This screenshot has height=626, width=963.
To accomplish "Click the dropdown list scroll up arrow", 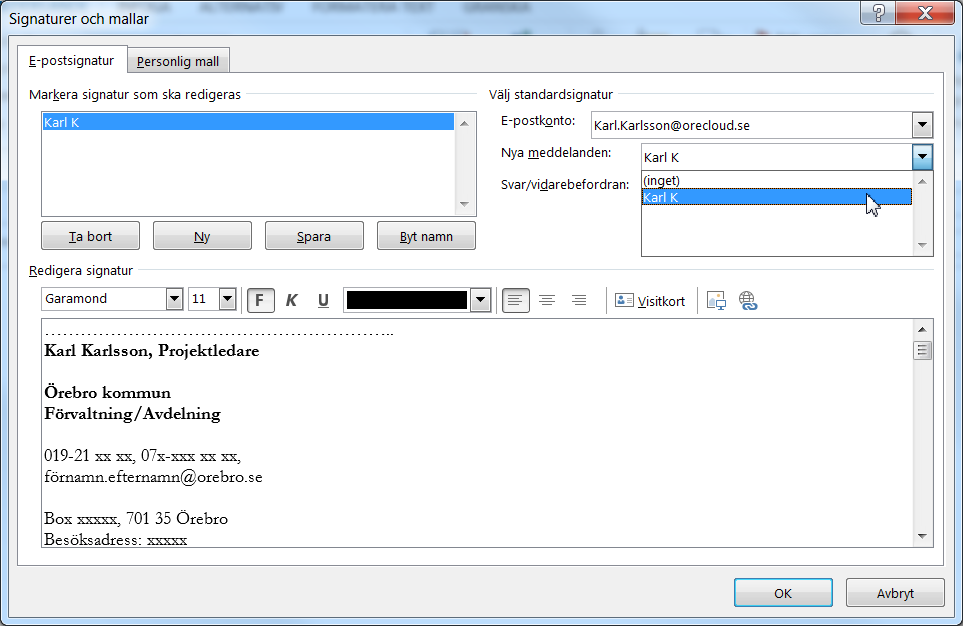I will tap(922, 181).
